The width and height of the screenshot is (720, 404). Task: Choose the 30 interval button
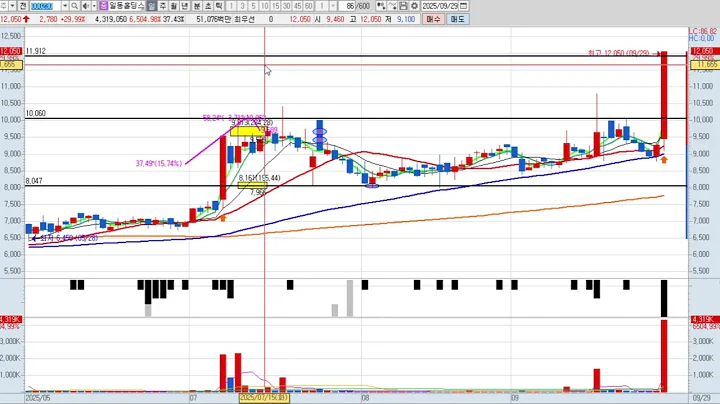[x=287, y=6]
